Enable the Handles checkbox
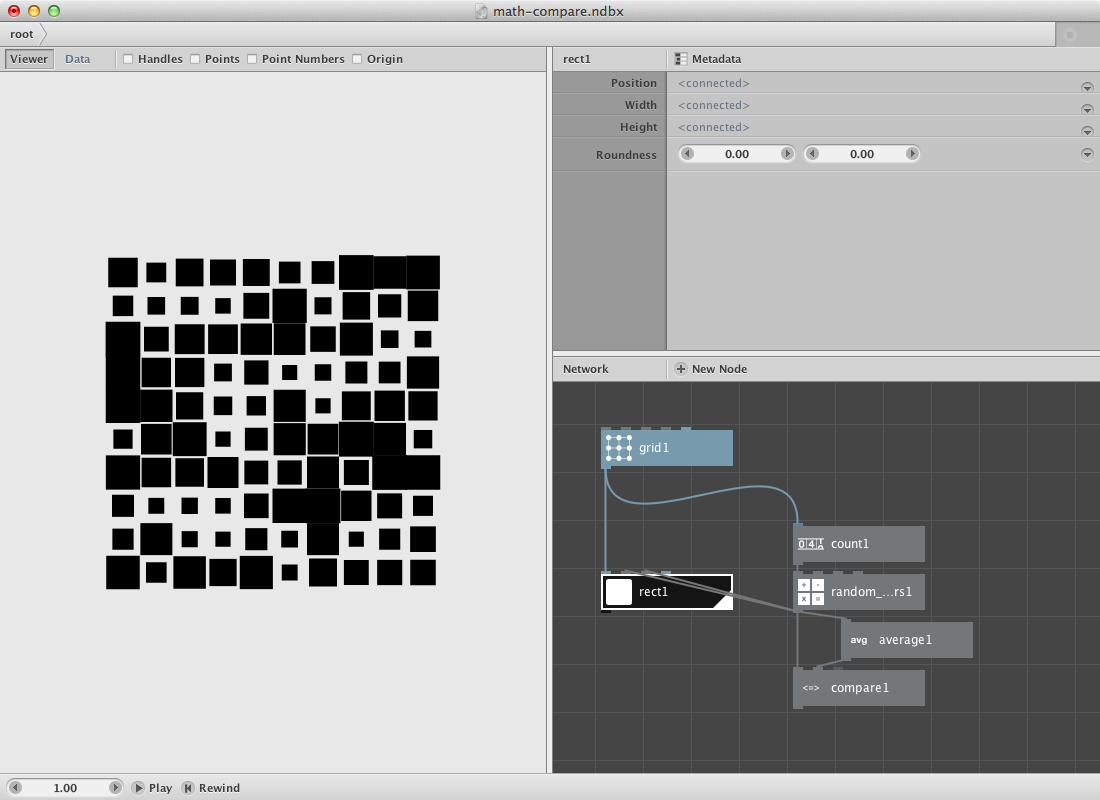 [x=128, y=59]
